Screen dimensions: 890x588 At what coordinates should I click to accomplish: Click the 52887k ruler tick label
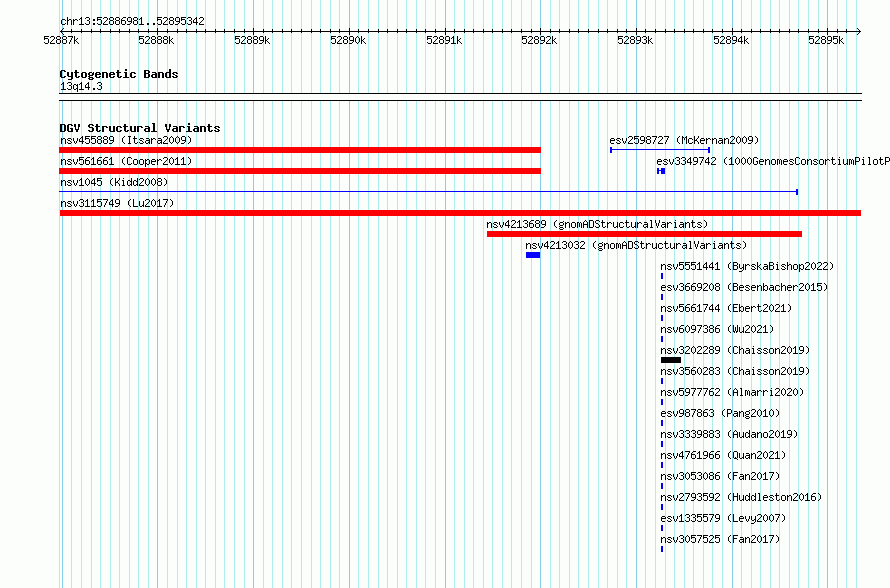point(61,40)
